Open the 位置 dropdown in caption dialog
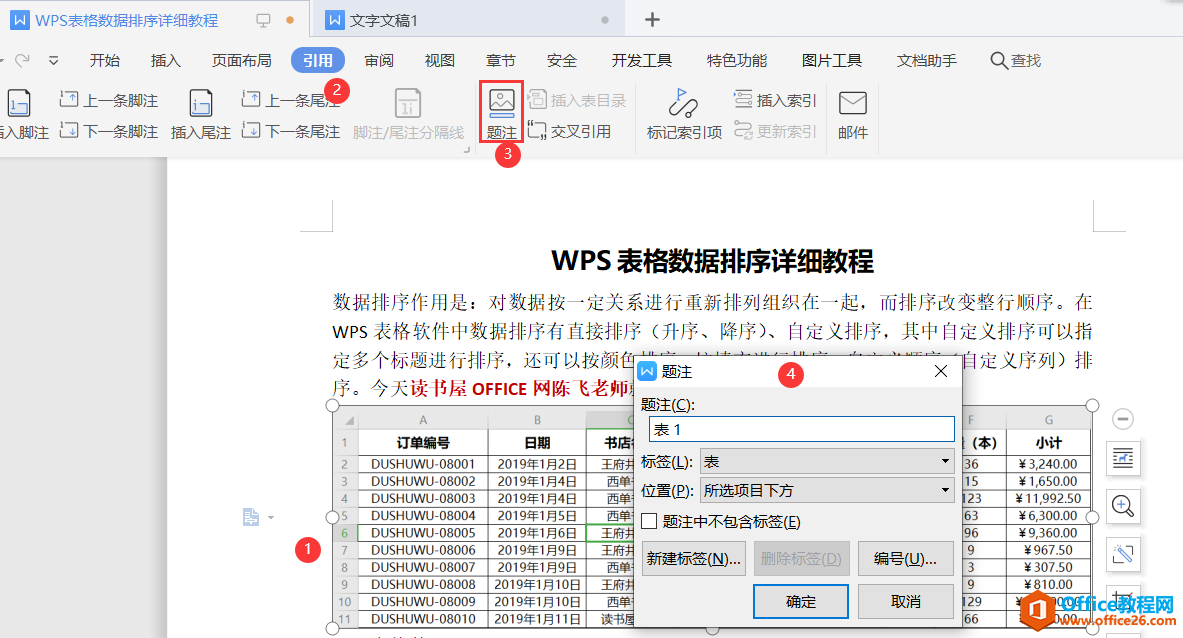 click(x=827, y=490)
